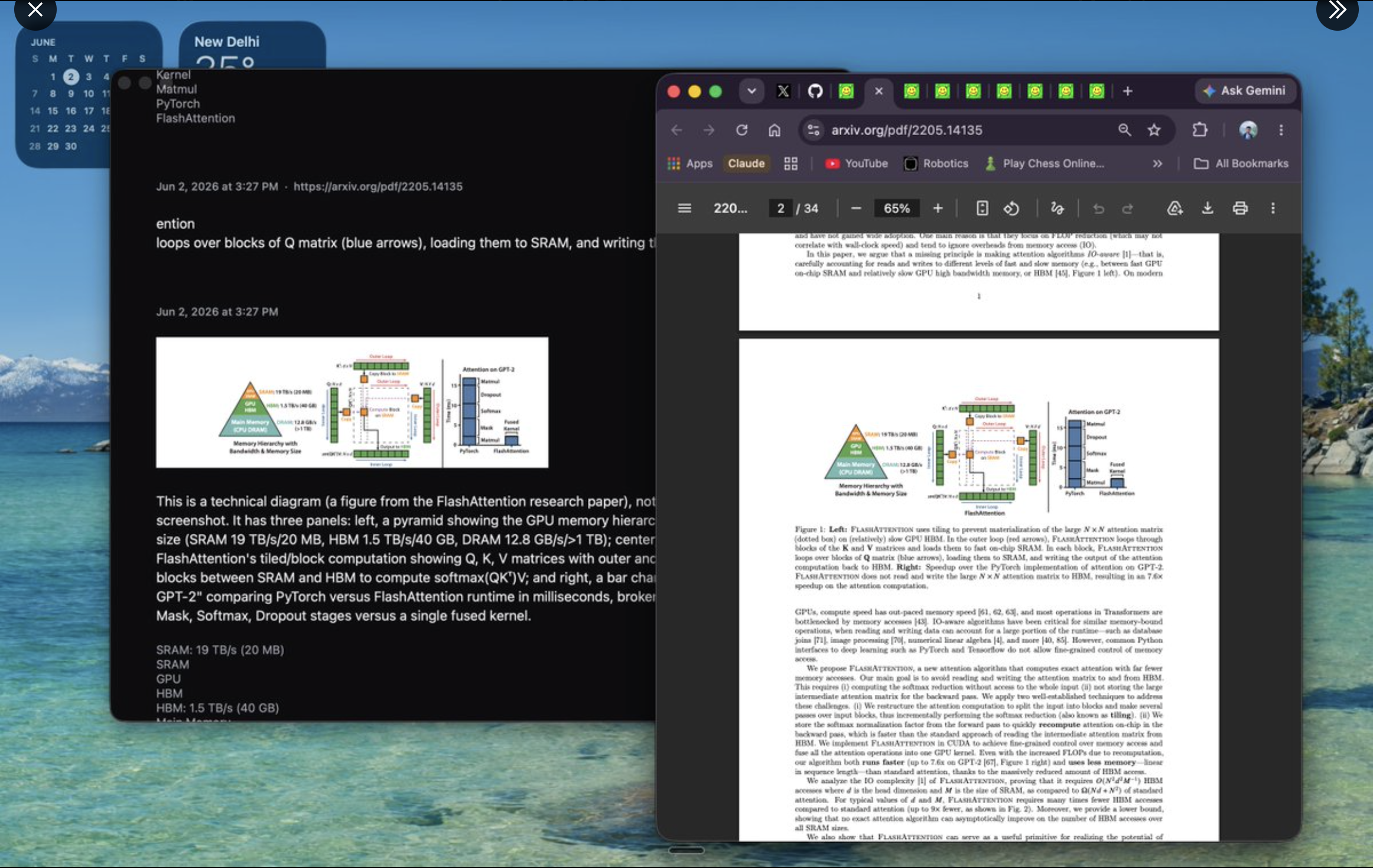Open the zoom magnifier in address bar
The height and width of the screenshot is (868, 1373).
[1124, 130]
